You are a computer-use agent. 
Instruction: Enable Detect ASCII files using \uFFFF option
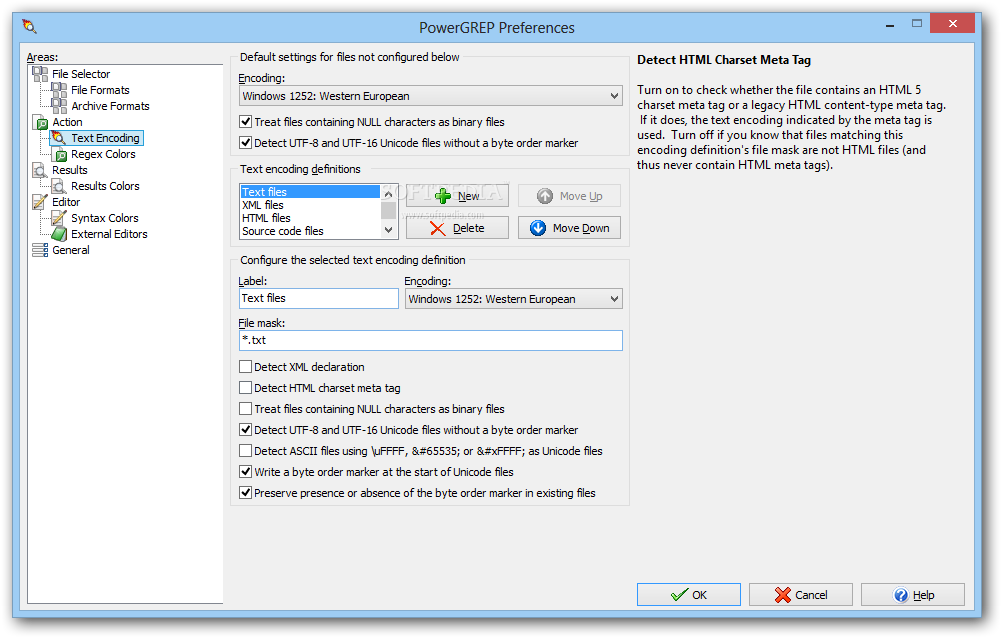245,451
